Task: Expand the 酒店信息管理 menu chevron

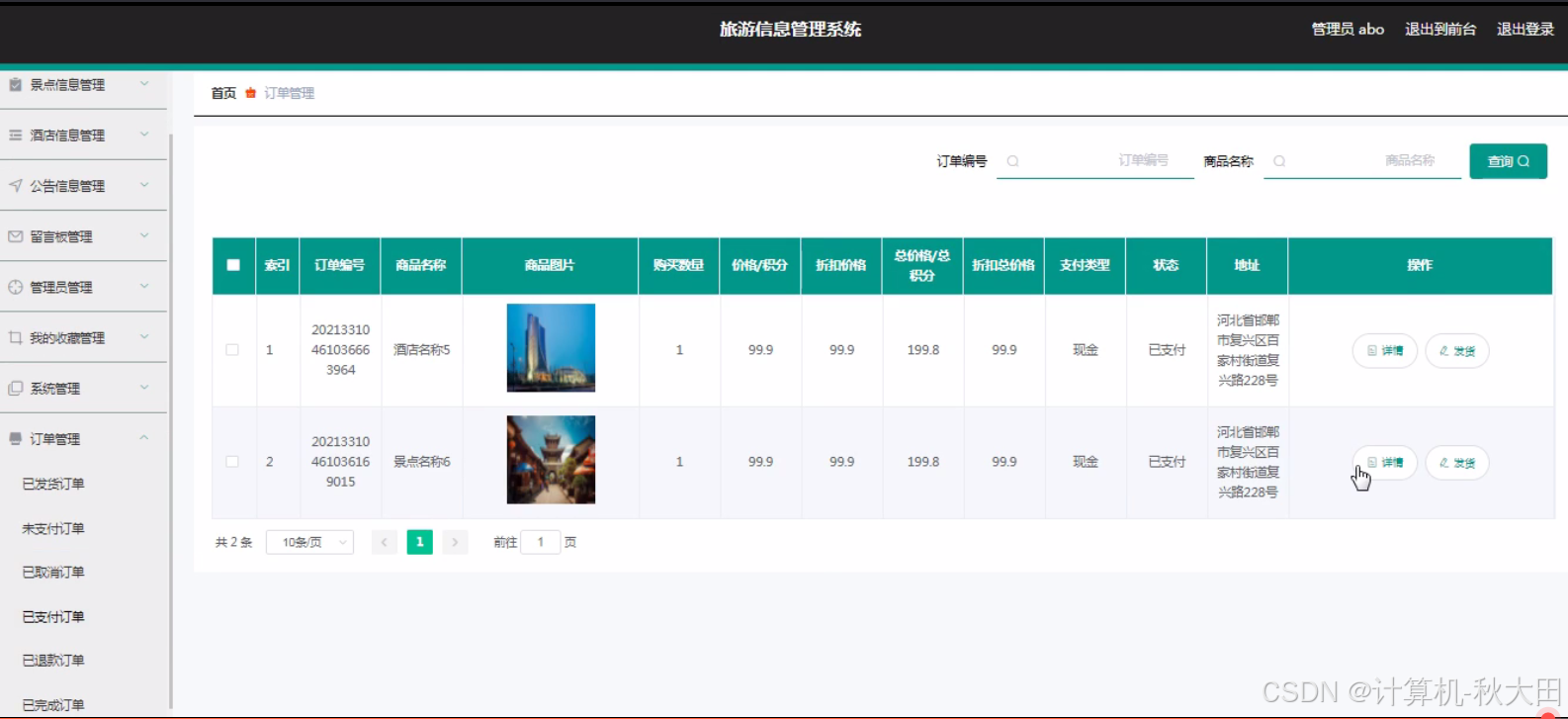Action: pos(144,135)
